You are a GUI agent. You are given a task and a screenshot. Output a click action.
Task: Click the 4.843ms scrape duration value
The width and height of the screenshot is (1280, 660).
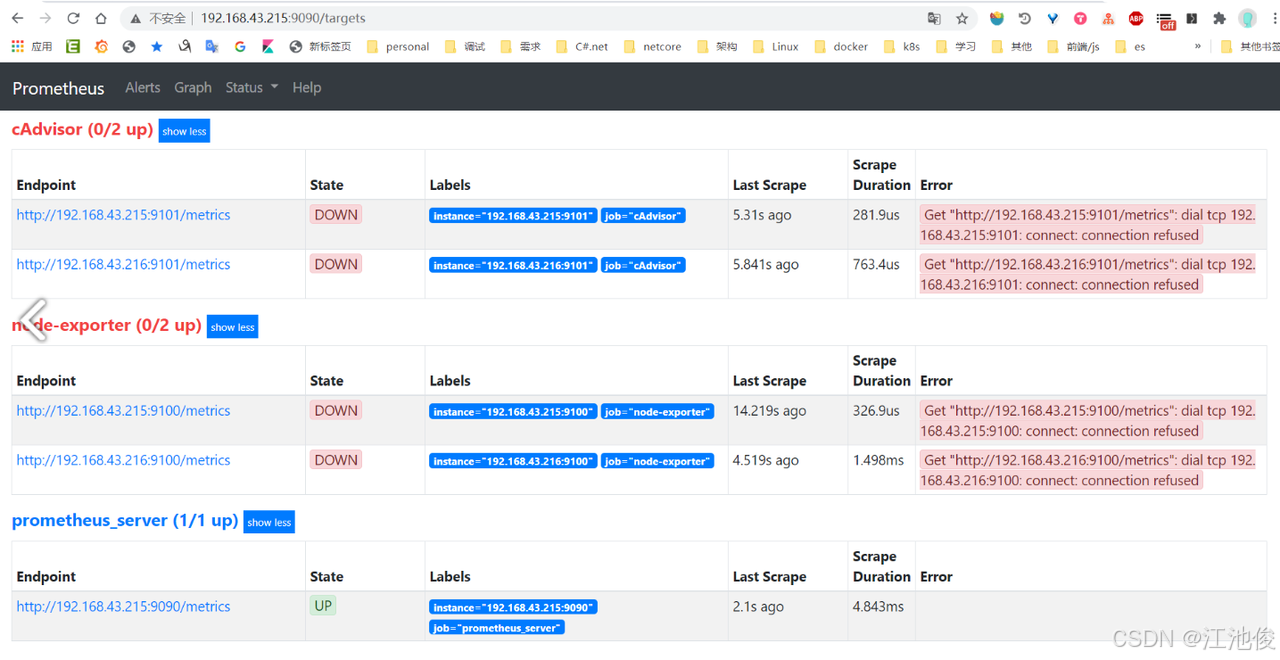tap(878, 607)
